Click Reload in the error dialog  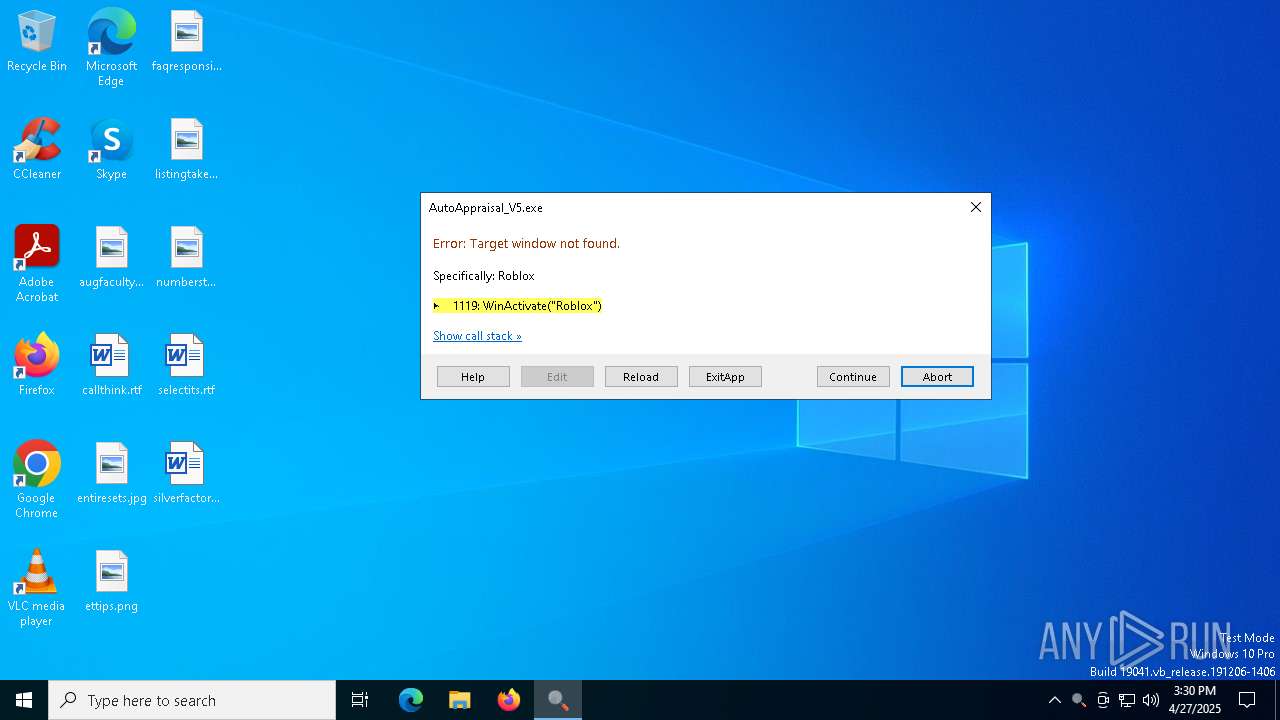pos(641,377)
